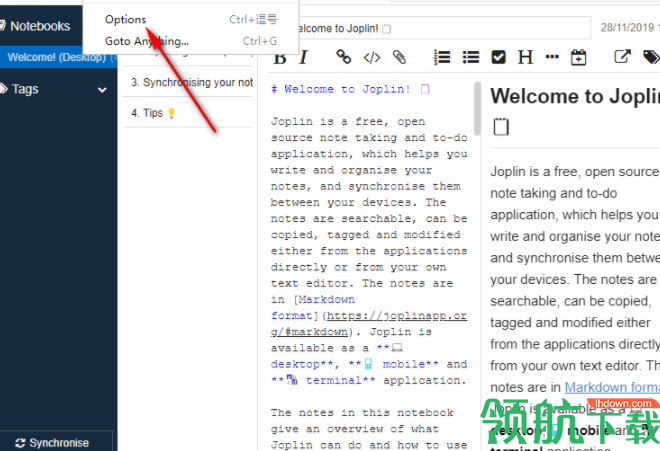Click the Tags icon in the sidebar
Viewport: 660px width, 451px height.
(3, 89)
